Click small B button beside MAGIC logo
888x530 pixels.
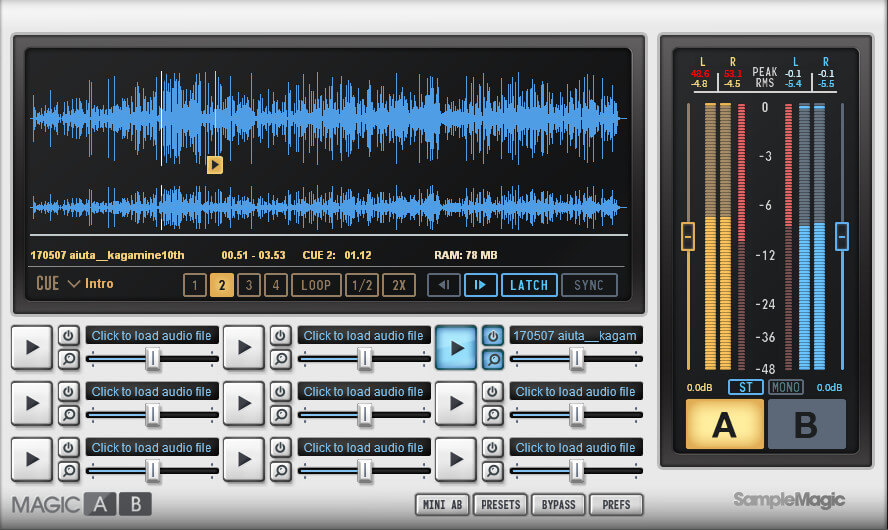(x=136, y=504)
